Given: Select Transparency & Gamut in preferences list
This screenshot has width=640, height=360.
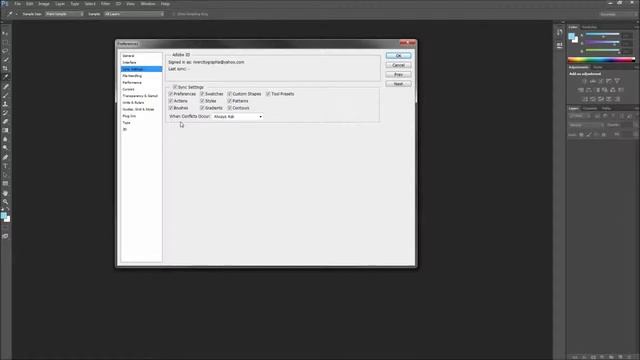Looking at the screenshot, I should click(x=141, y=96).
